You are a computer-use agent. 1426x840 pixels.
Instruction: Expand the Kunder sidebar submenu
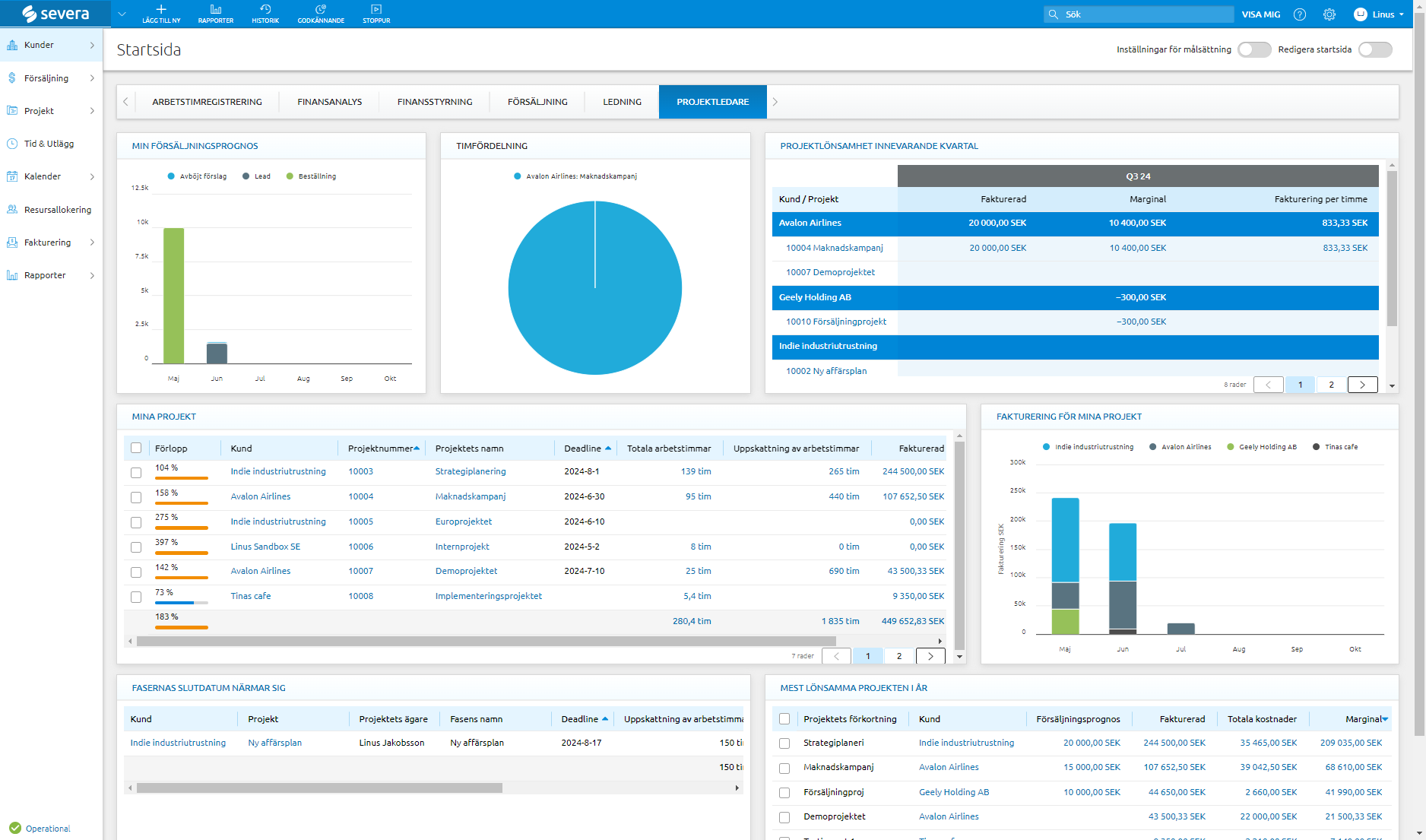click(92, 45)
